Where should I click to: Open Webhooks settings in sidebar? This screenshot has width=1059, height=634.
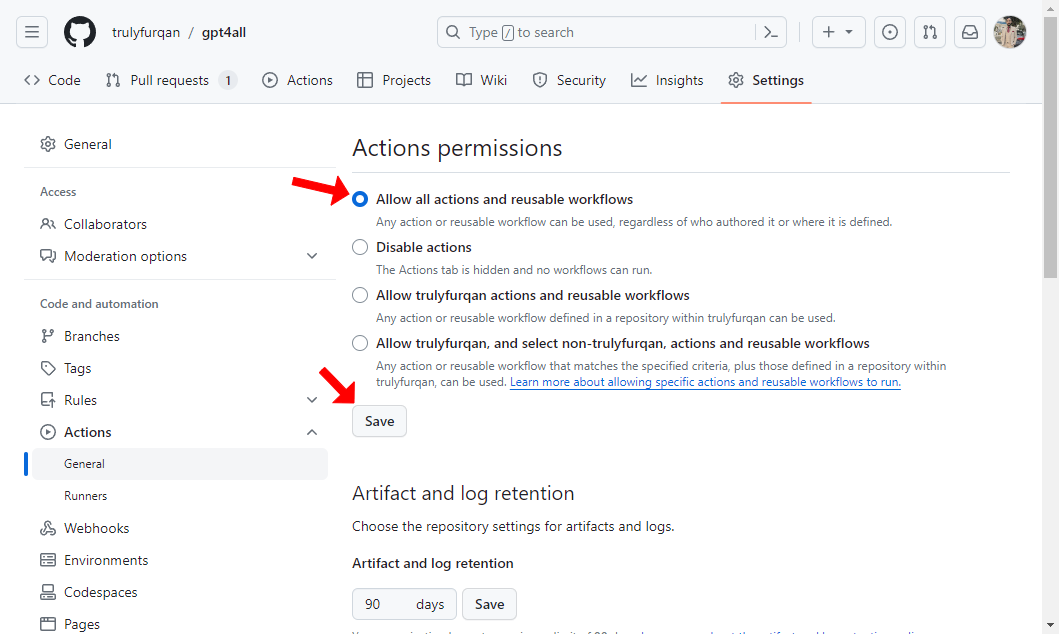[96, 528]
